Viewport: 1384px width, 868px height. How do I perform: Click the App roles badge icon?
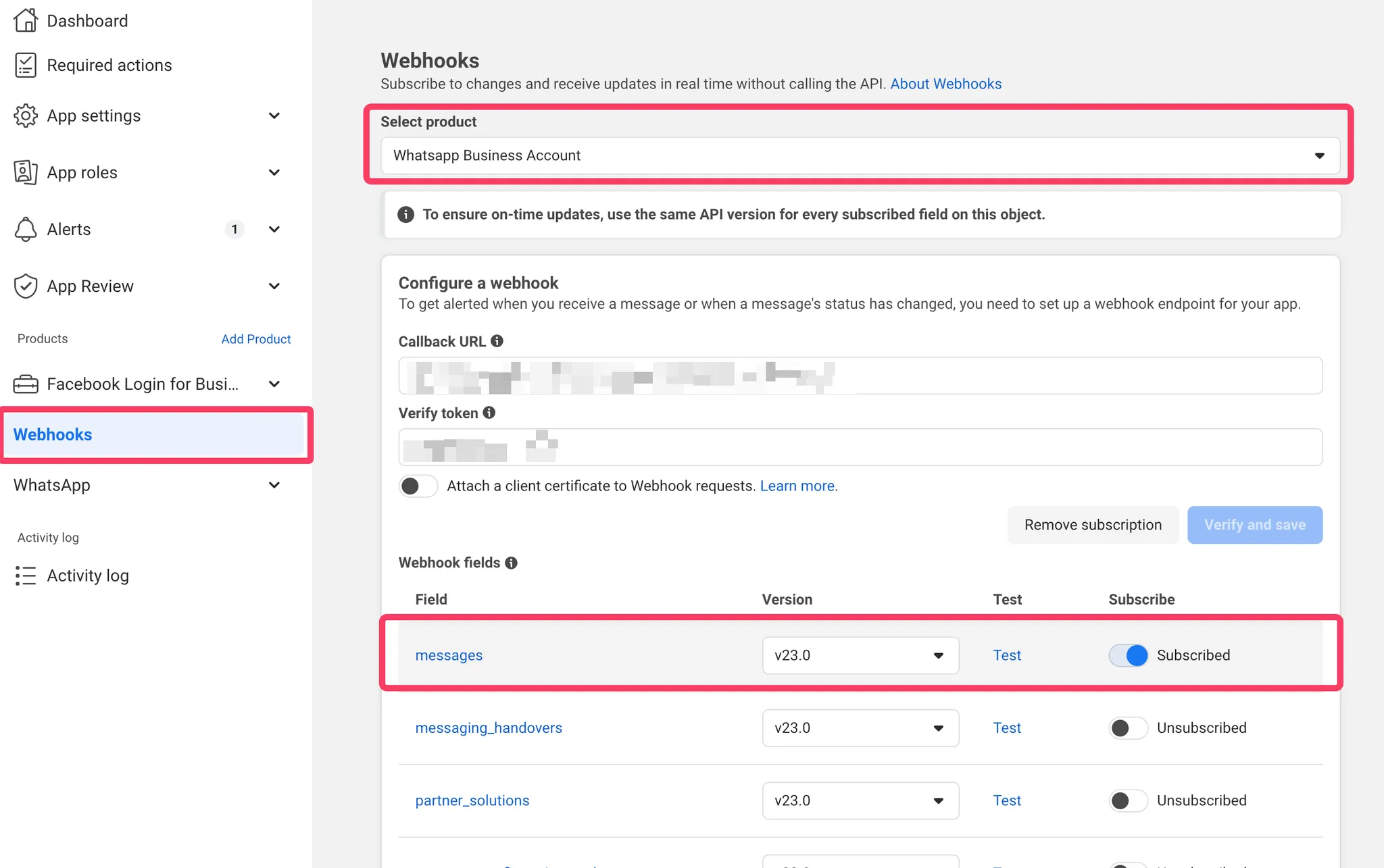pyautogui.click(x=26, y=172)
